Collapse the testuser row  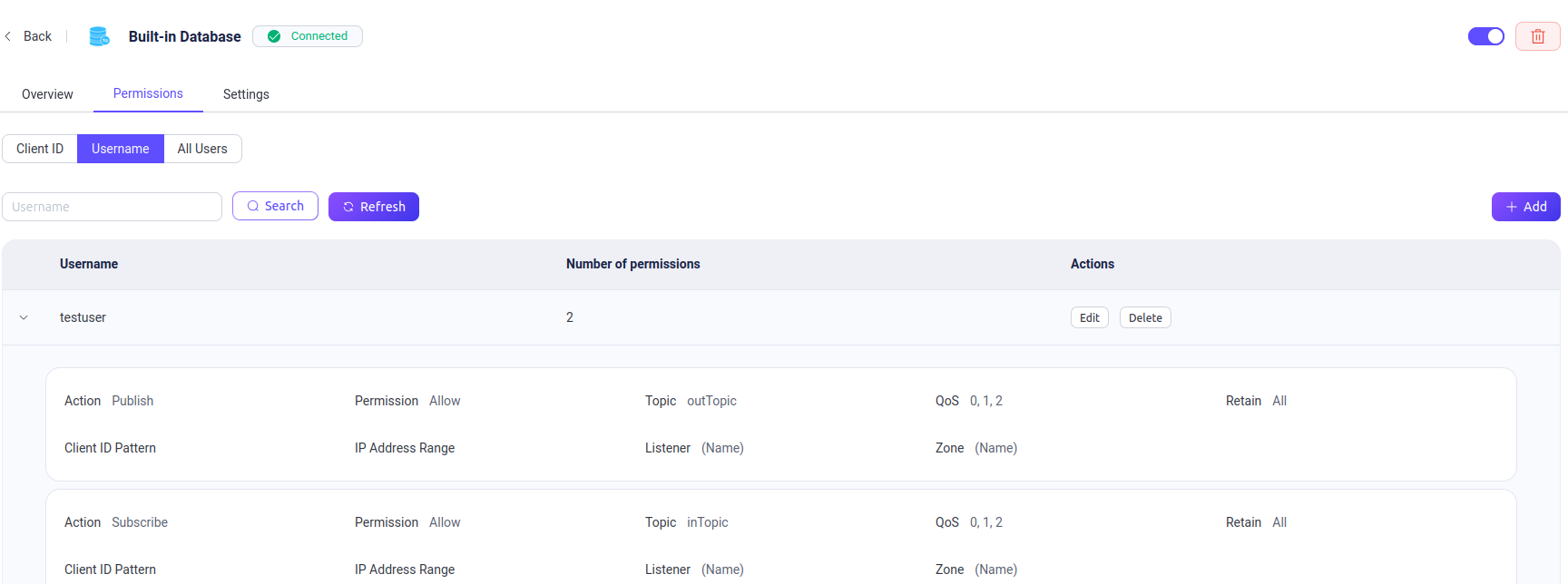[24, 317]
